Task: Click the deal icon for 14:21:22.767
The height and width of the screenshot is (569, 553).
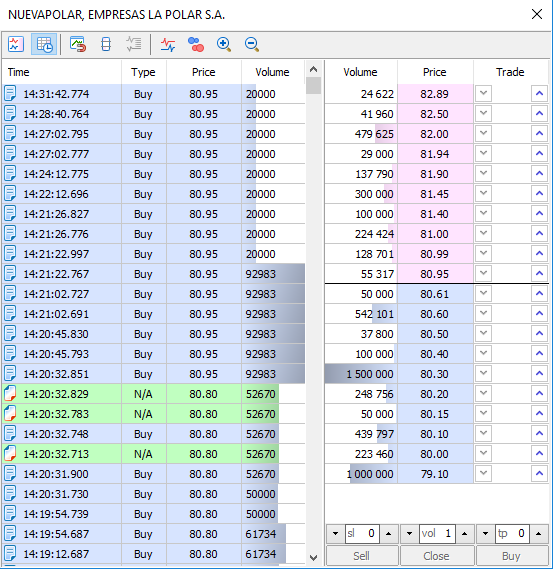Action: pos(10,274)
